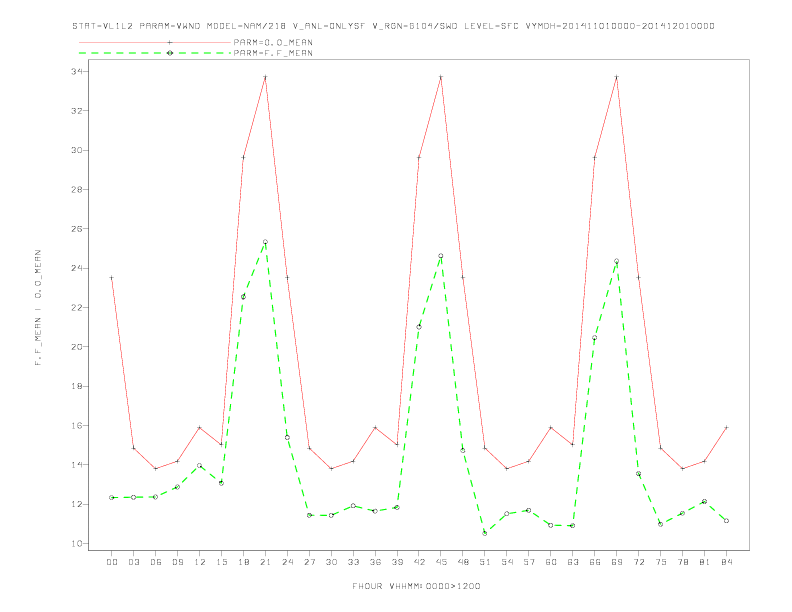Viewport: 792px width, 612px height.
Task: Click green circle data point at hour 45
Action: tap(441, 256)
